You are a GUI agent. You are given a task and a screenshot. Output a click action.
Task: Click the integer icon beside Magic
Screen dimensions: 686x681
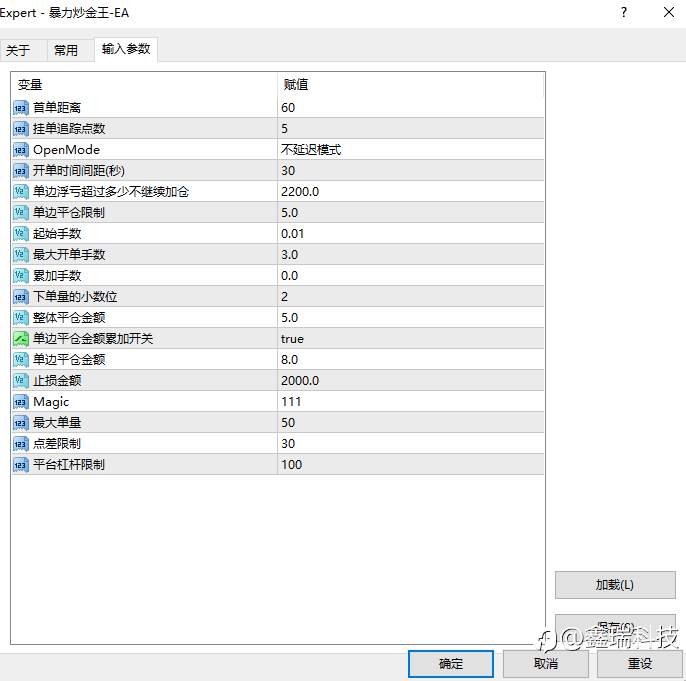[21, 402]
